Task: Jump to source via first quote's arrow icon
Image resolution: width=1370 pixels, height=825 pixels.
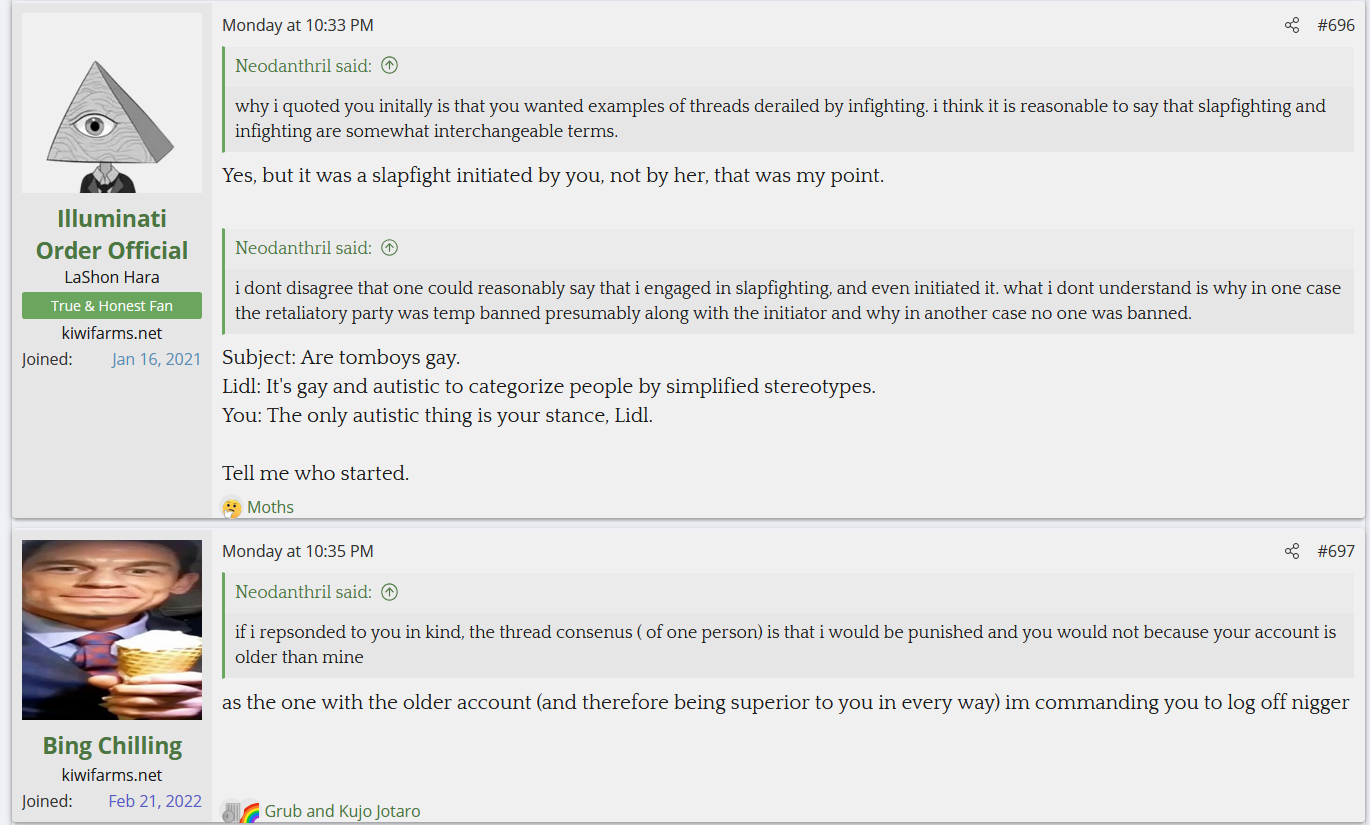Action: 390,66
